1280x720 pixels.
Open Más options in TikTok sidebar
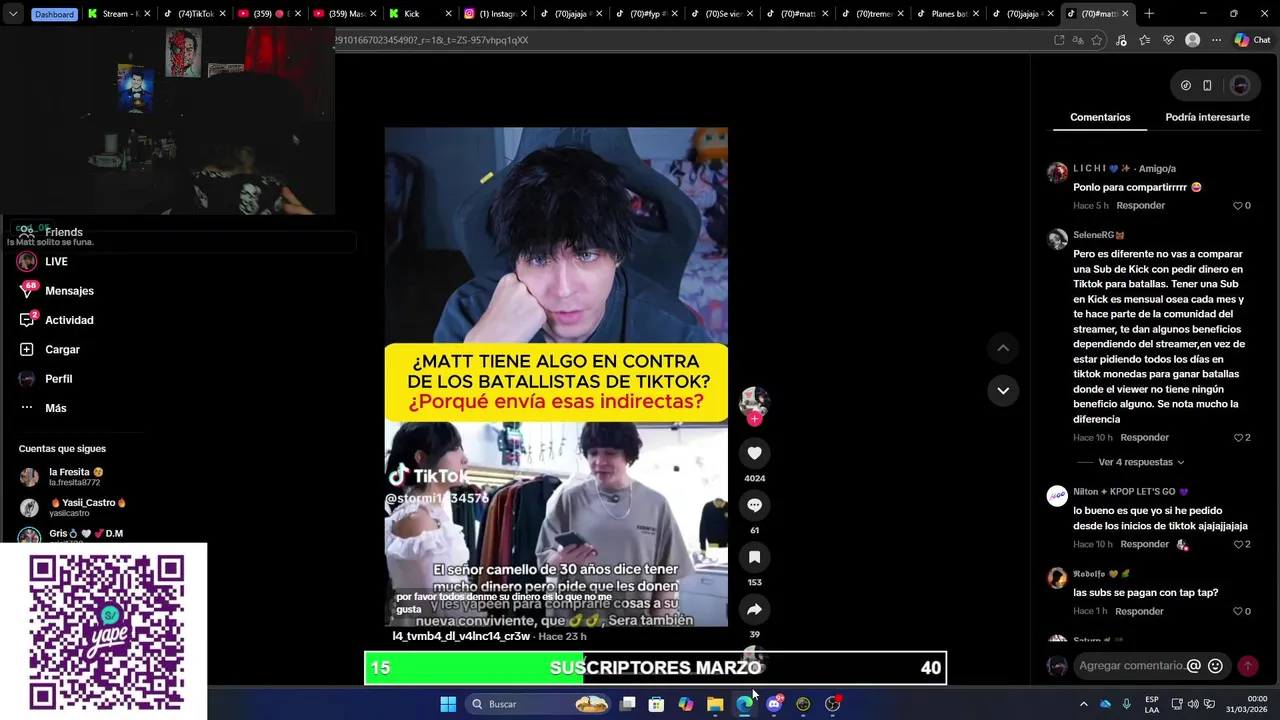pos(55,408)
